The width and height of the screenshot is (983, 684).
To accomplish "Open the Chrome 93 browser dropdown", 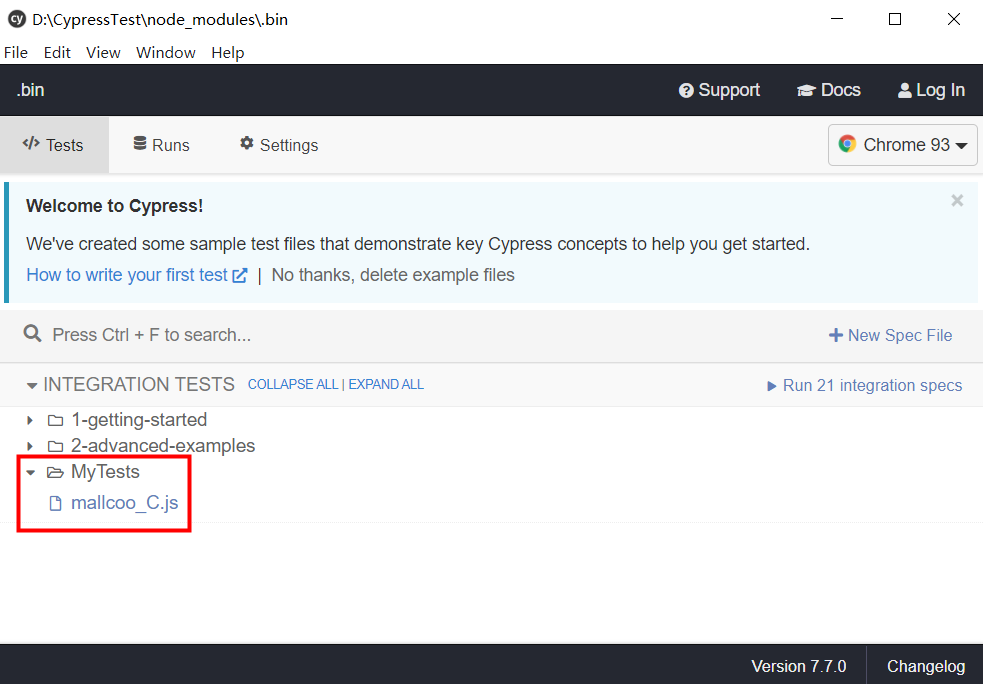I will coord(902,145).
